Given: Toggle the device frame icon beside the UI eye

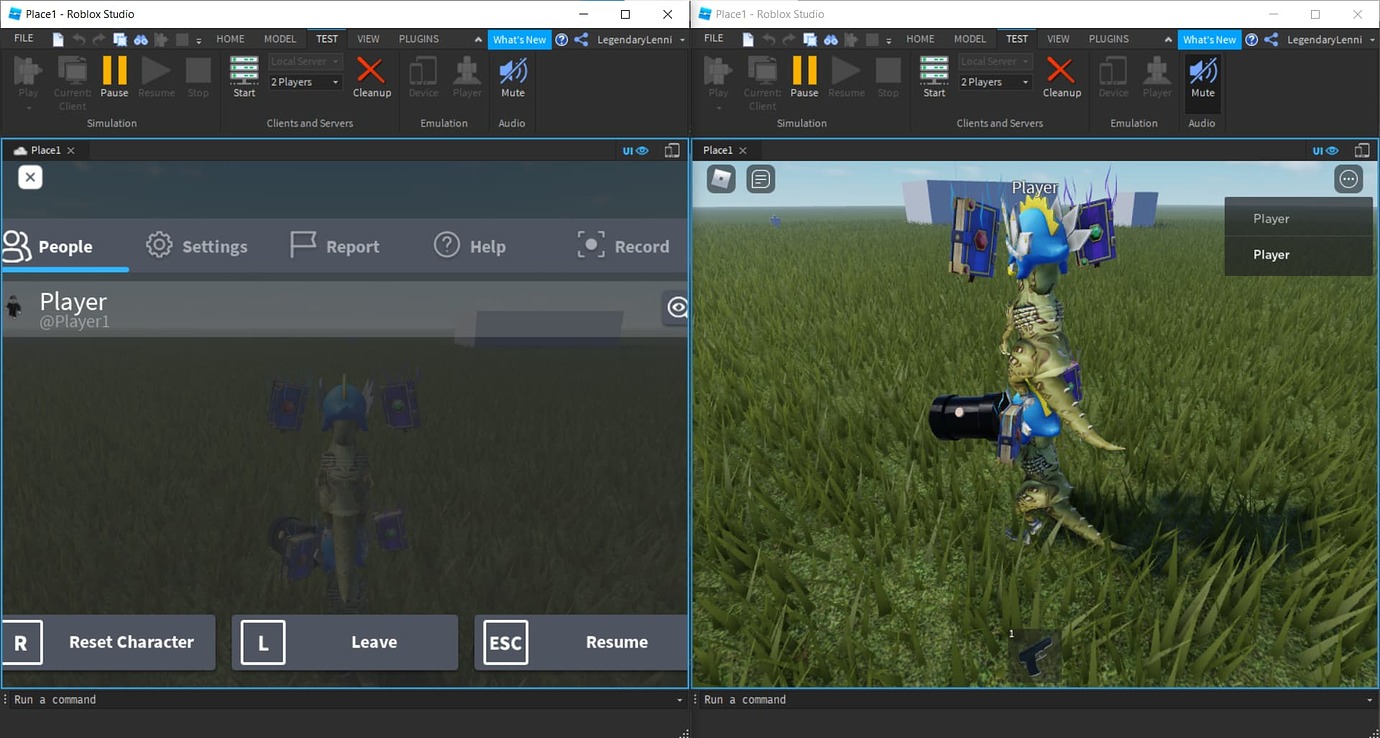Looking at the screenshot, I should point(671,150).
